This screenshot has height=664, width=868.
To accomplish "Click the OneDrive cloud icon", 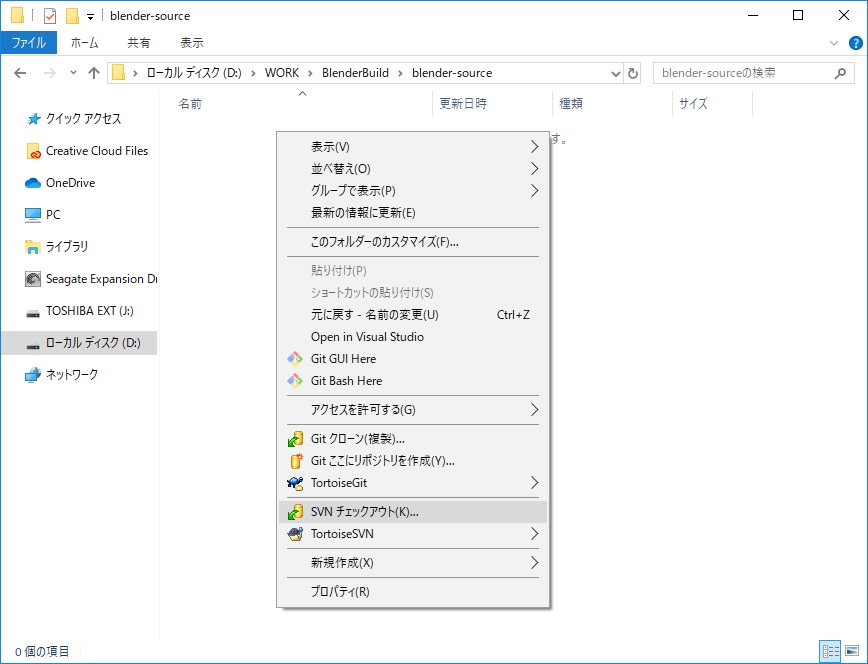I will click(33, 183).
